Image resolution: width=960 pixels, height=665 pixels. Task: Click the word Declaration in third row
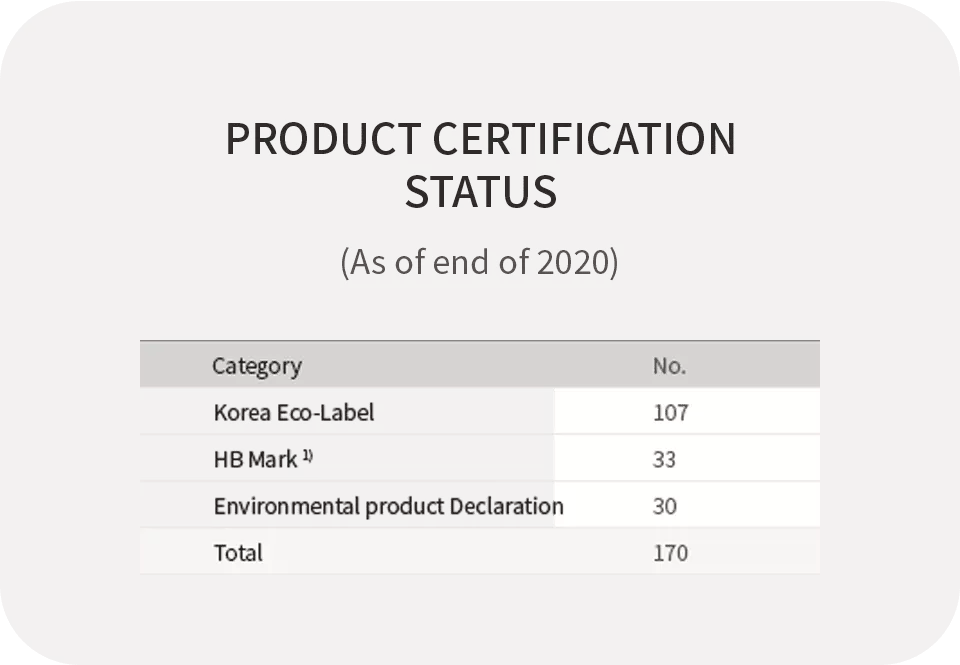click(506, 506)
